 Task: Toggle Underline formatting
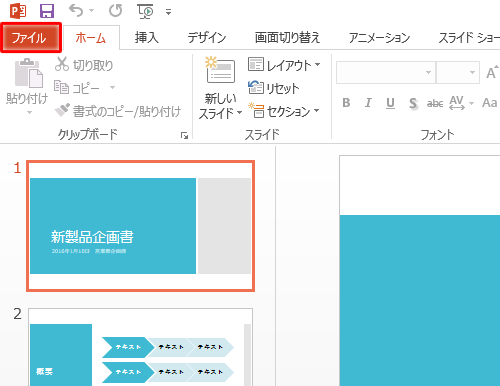390,103
